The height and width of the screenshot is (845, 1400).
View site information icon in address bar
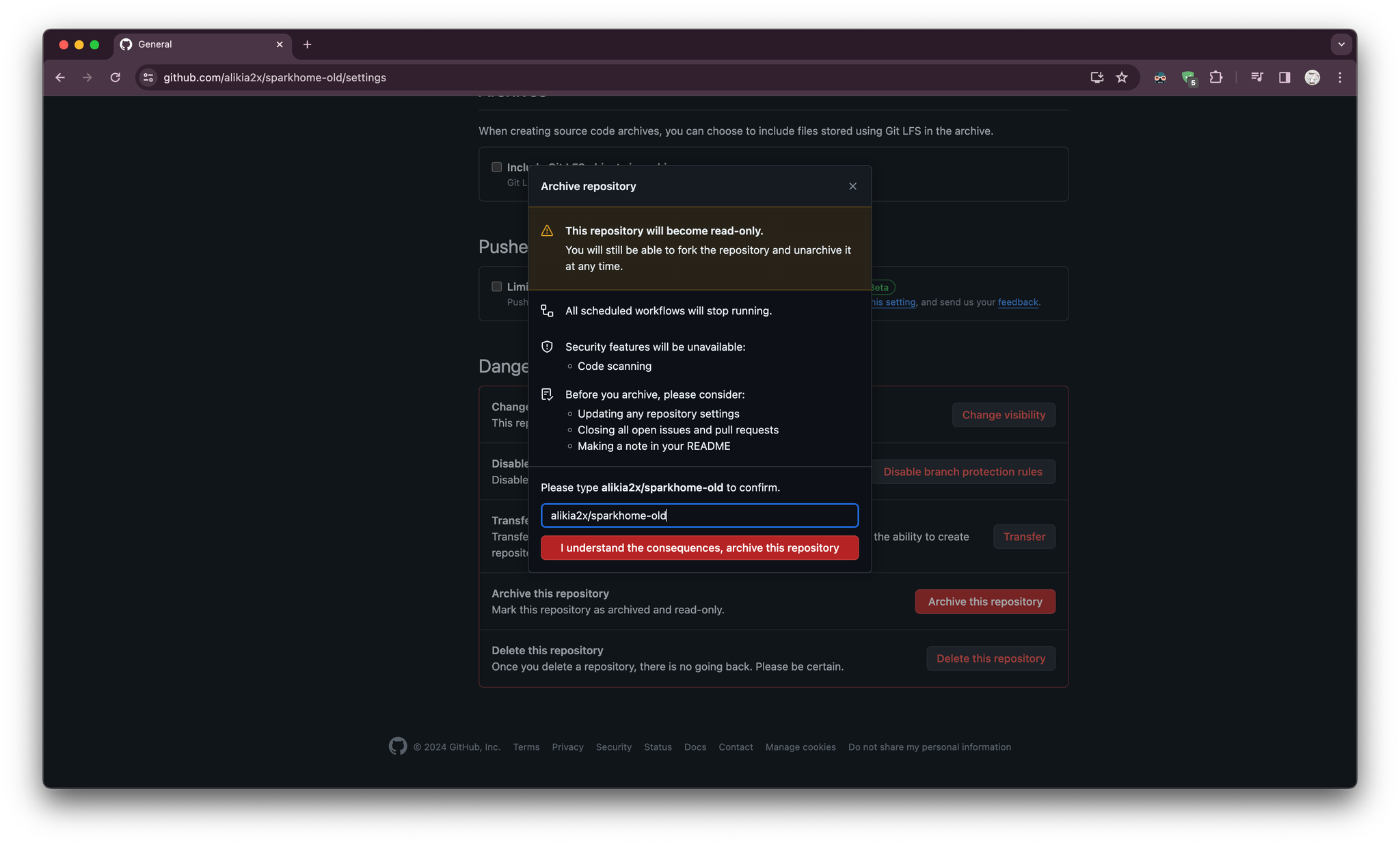pyautogui.click(x=148, y=77)
